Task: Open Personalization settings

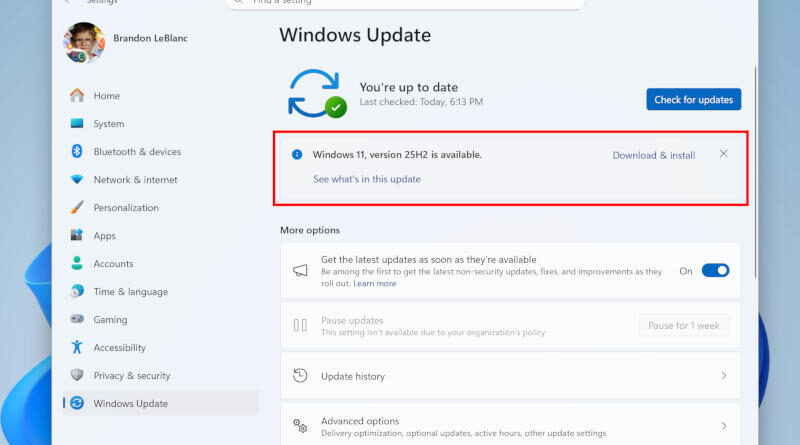Action: click(x=161, y=208)
